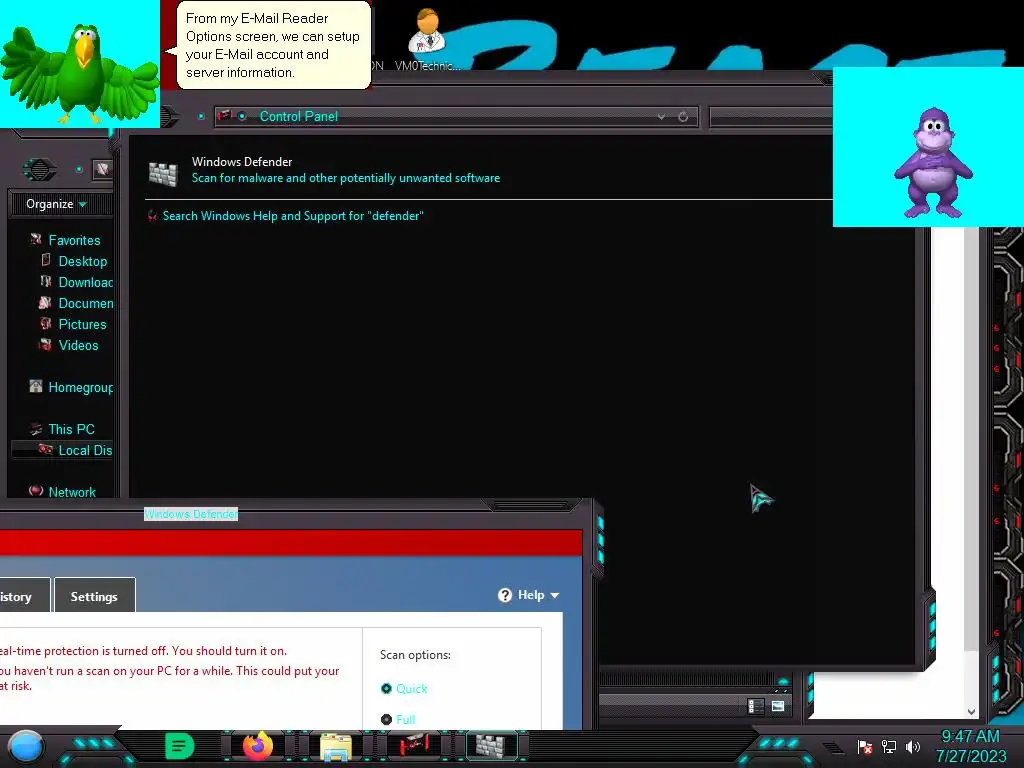Switch to History tab in Windows Defender

coord(24,596)
